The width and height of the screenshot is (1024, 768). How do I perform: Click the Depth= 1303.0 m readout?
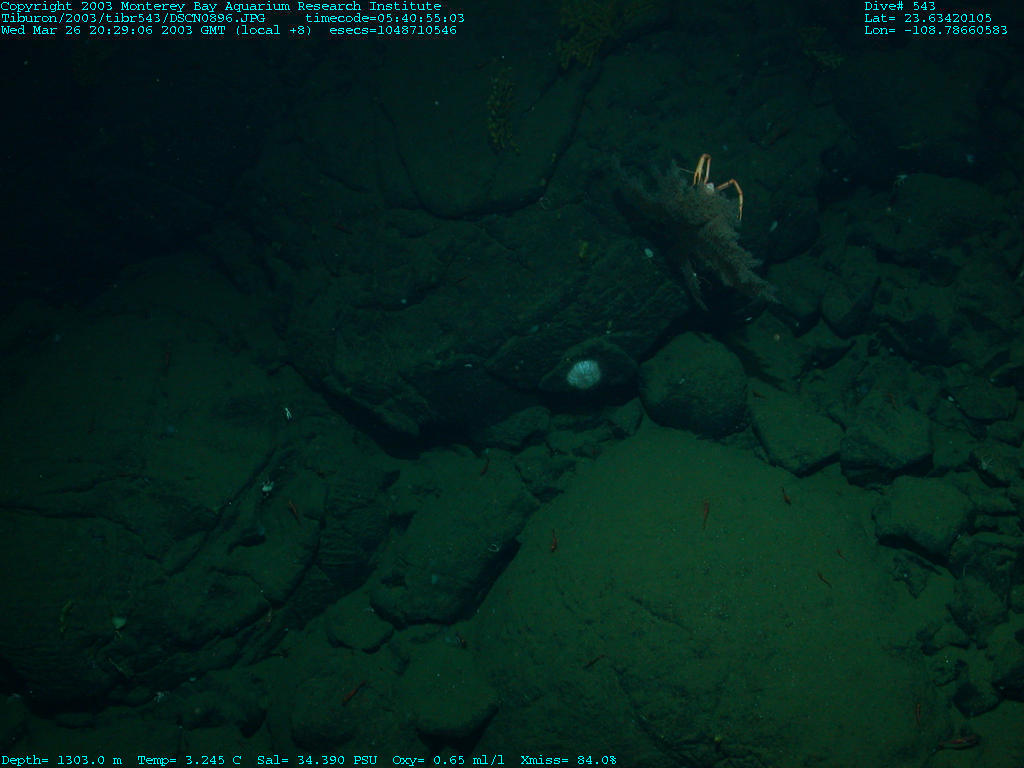click(x=61, y=760)
